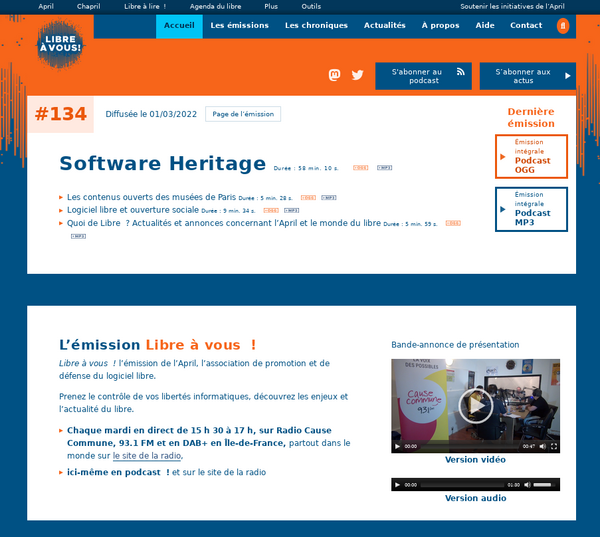Start playback of the audio version
600x537 pixels.
coord(398,485)
